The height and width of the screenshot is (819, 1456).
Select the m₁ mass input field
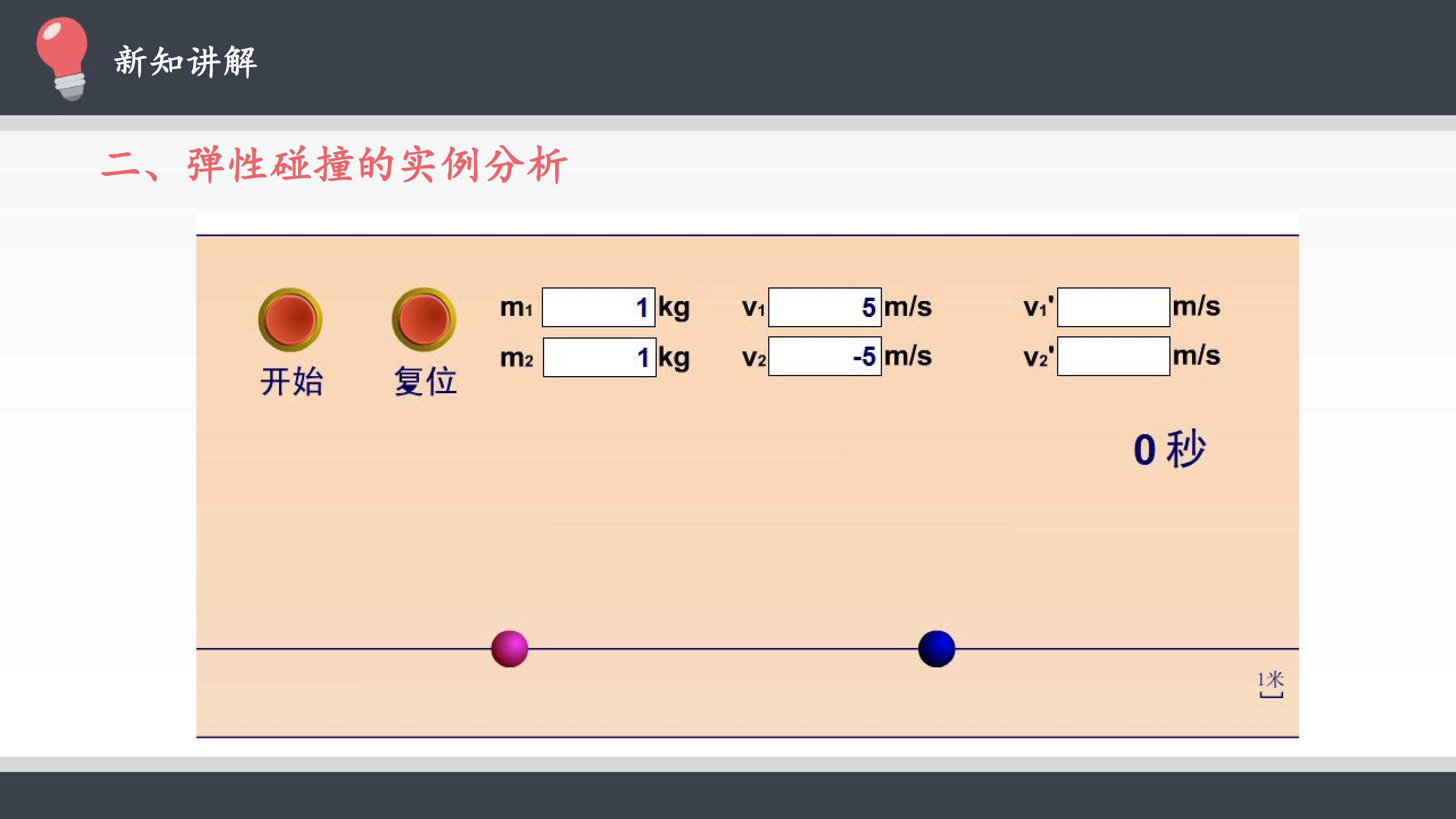tap(599, 308)
